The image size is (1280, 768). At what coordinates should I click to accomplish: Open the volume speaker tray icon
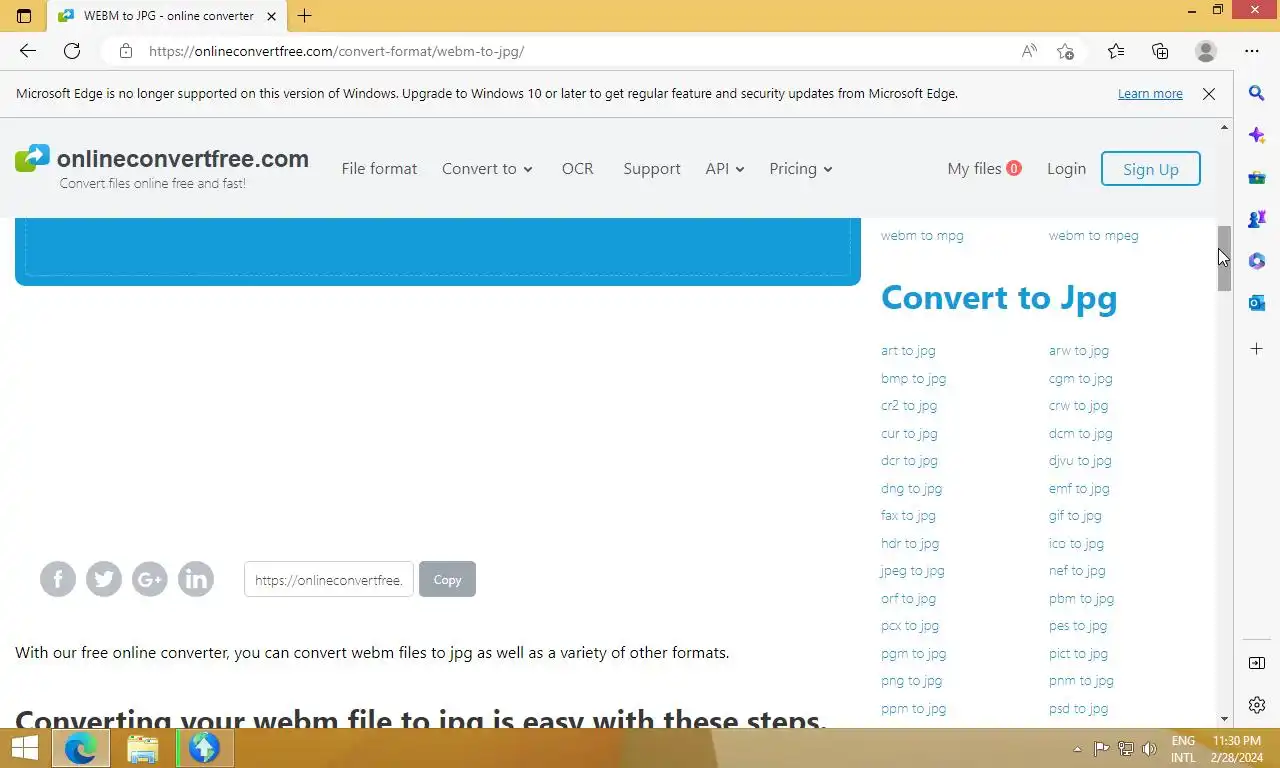1150,748
